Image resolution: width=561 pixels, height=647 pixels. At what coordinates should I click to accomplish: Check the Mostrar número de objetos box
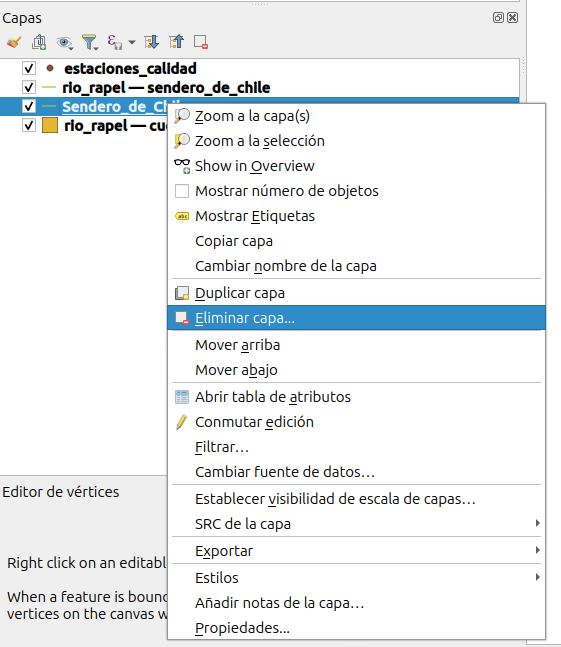pos(182,191)
